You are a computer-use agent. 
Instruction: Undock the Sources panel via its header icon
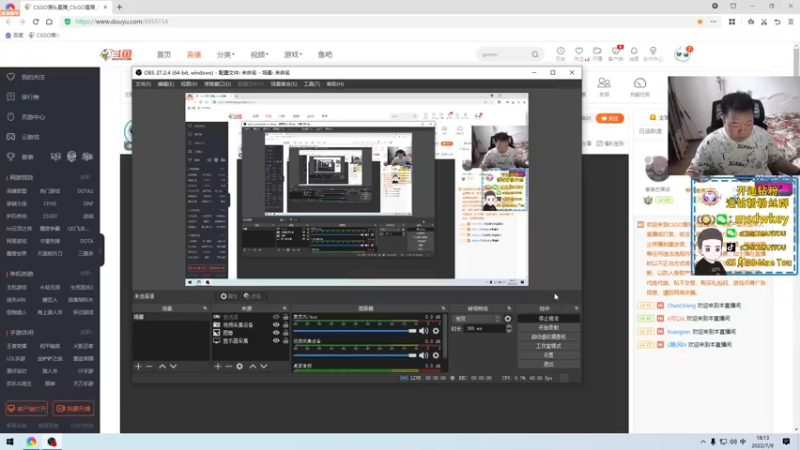click(x=285, y=308)
